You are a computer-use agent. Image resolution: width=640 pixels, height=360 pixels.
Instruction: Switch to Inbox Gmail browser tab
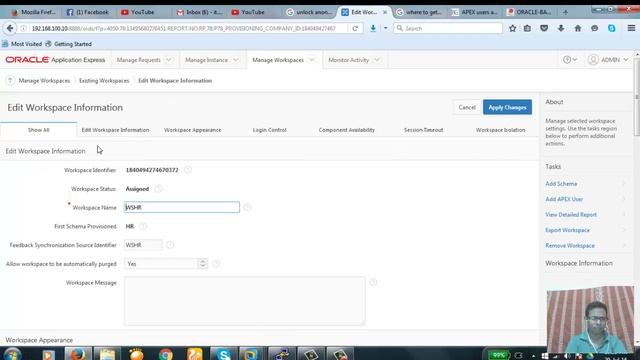pos(200,12)
